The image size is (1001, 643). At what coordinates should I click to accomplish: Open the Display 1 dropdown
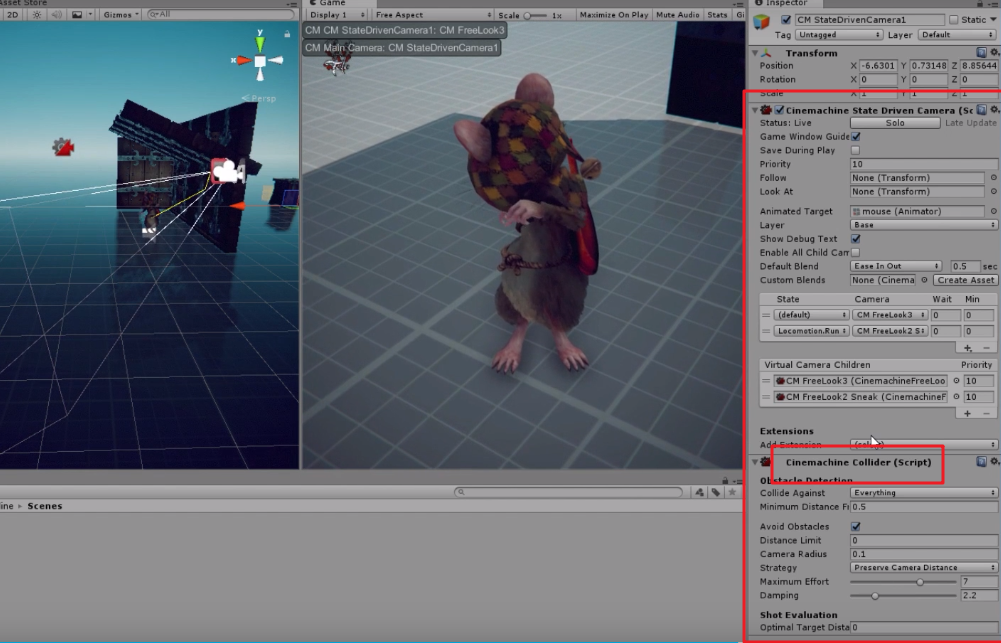[x=336, y=15]
